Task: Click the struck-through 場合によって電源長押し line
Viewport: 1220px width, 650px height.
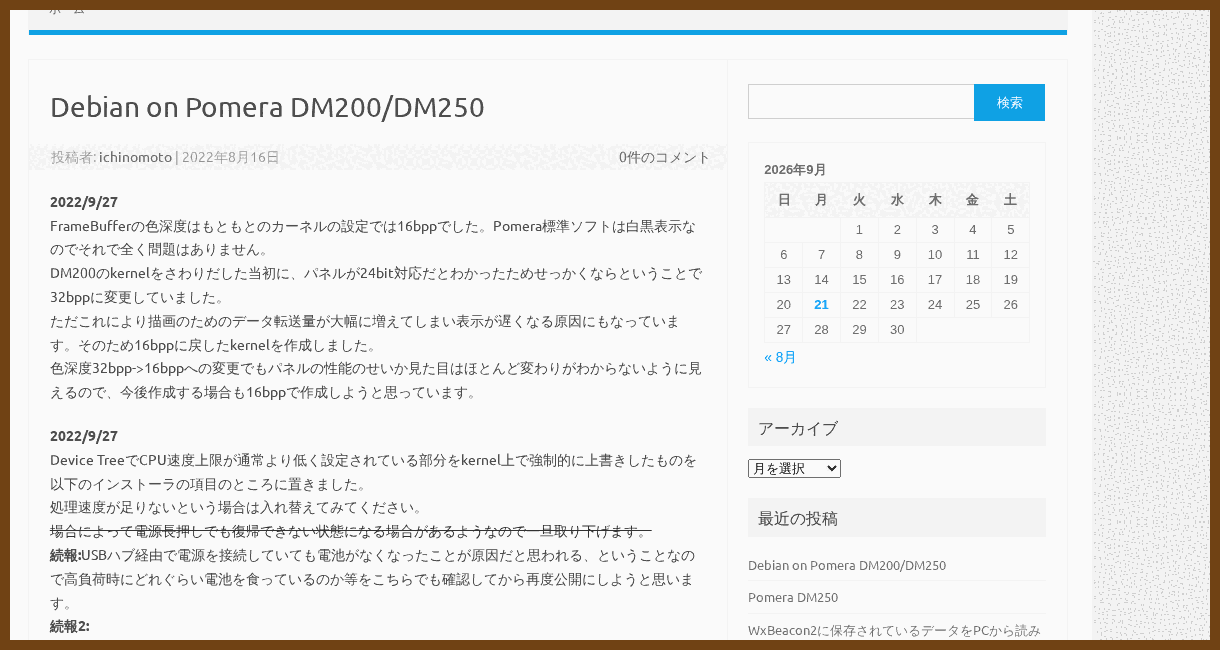Action: click(x=351, y=531)
